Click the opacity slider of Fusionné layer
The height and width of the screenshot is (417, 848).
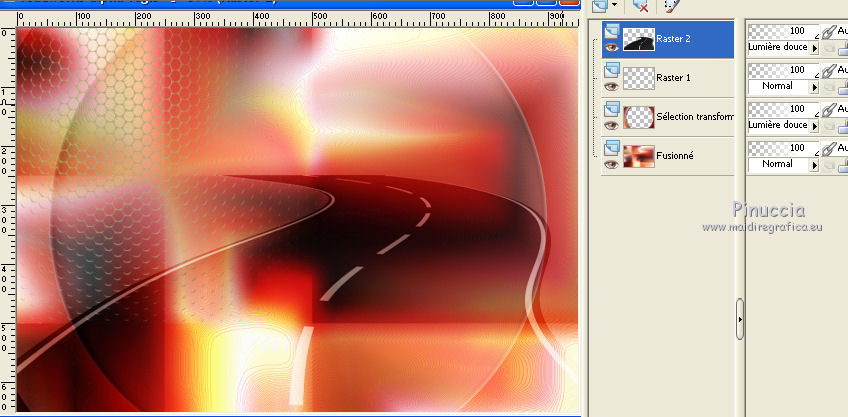tap(784, 148)
